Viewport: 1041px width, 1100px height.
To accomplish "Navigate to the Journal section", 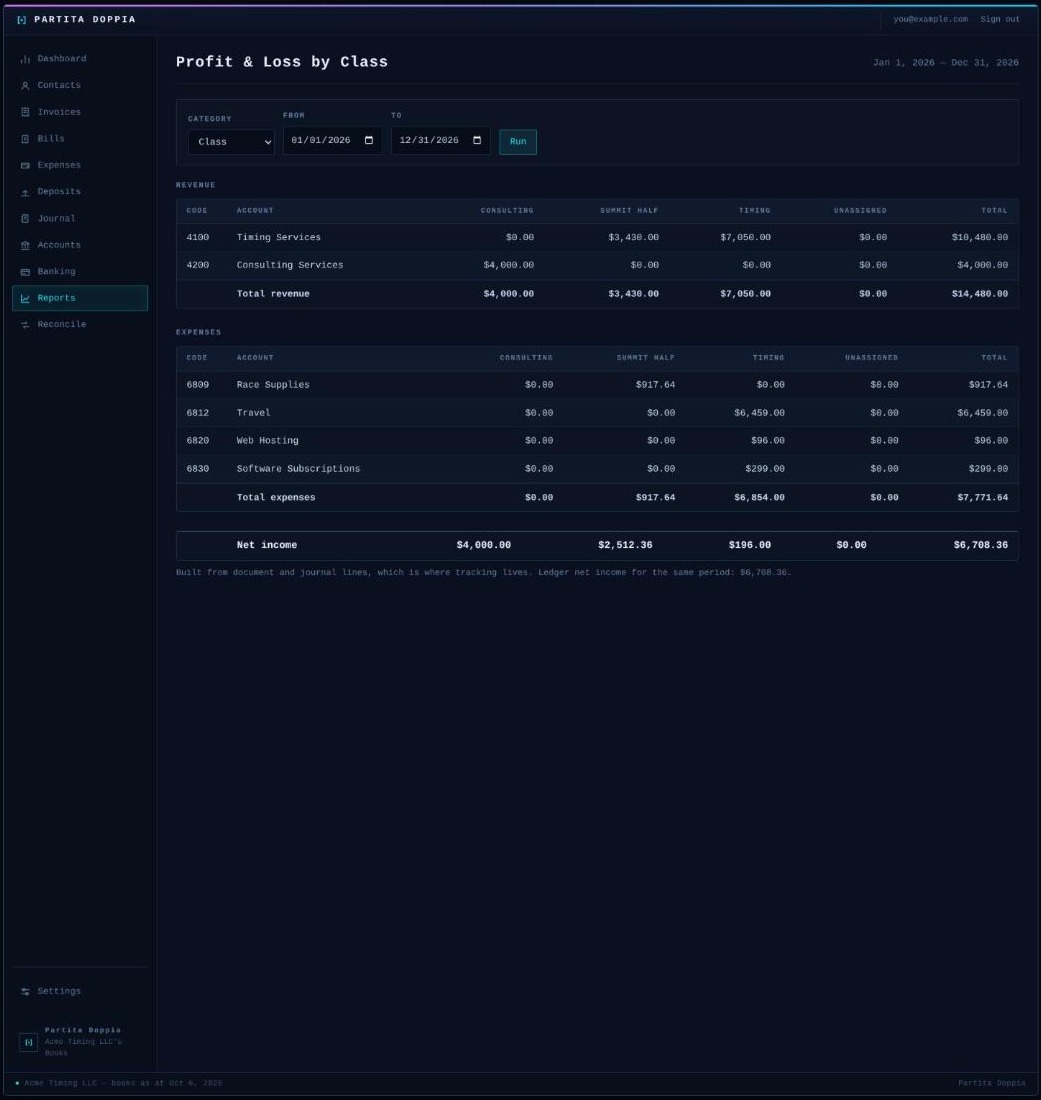I will 80,219.
